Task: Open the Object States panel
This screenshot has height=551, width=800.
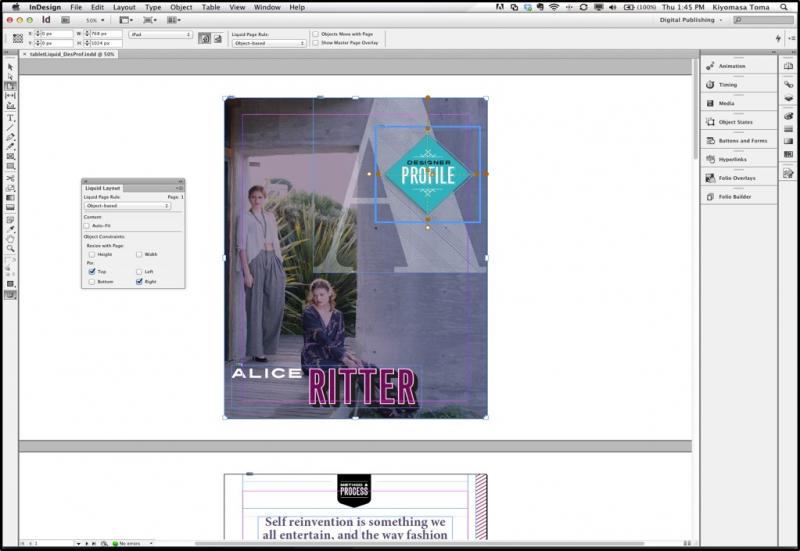Action: [x=735, y=122]
